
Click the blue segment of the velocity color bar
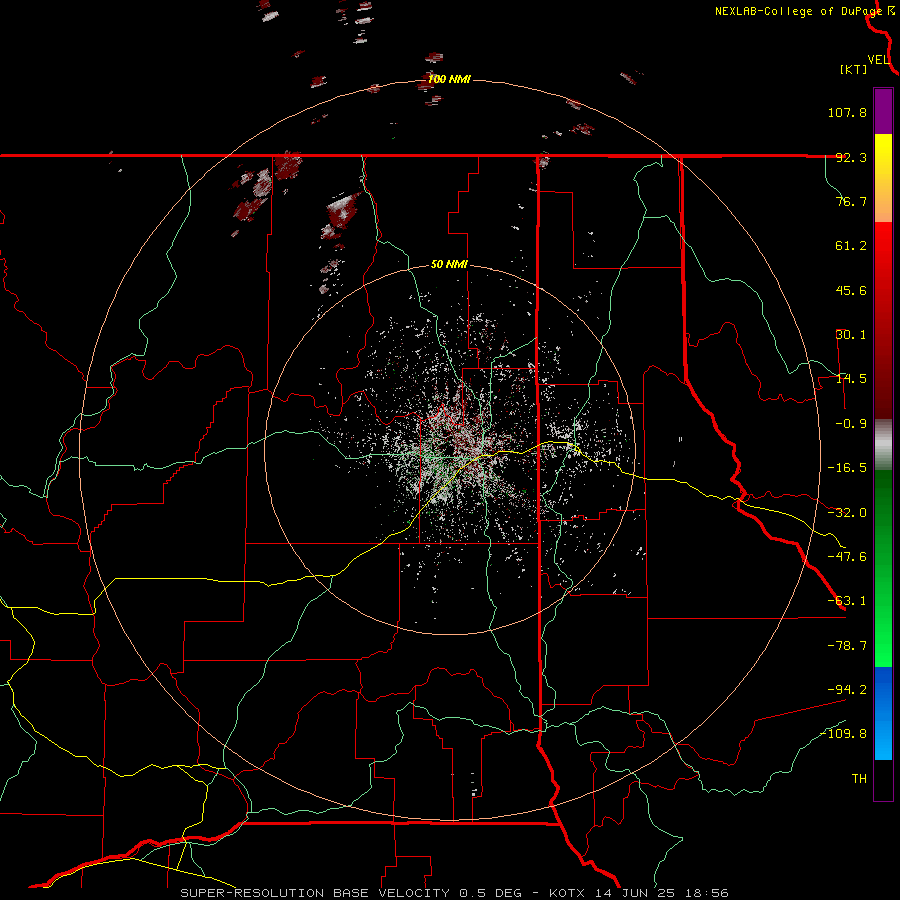pos(883,713)
